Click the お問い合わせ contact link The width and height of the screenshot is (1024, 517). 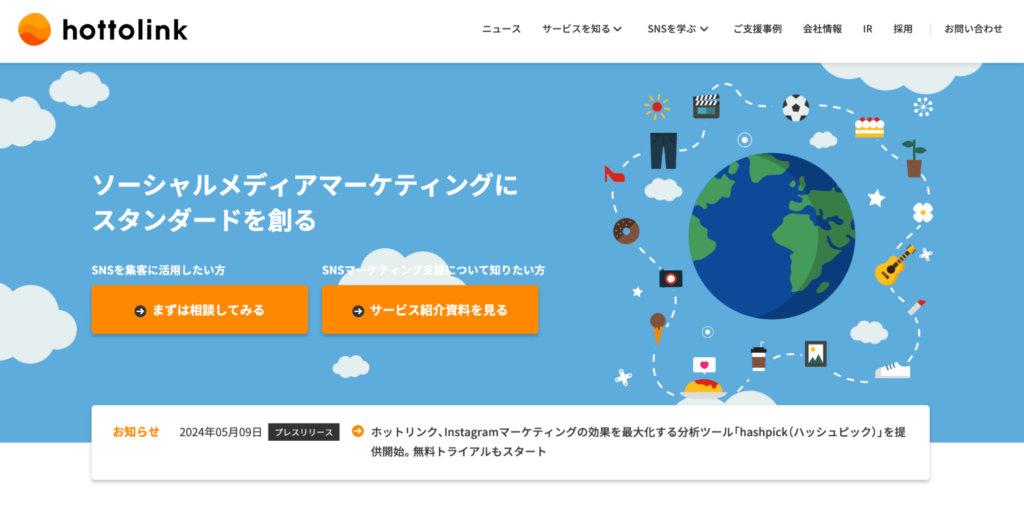(x=973, y=29)
